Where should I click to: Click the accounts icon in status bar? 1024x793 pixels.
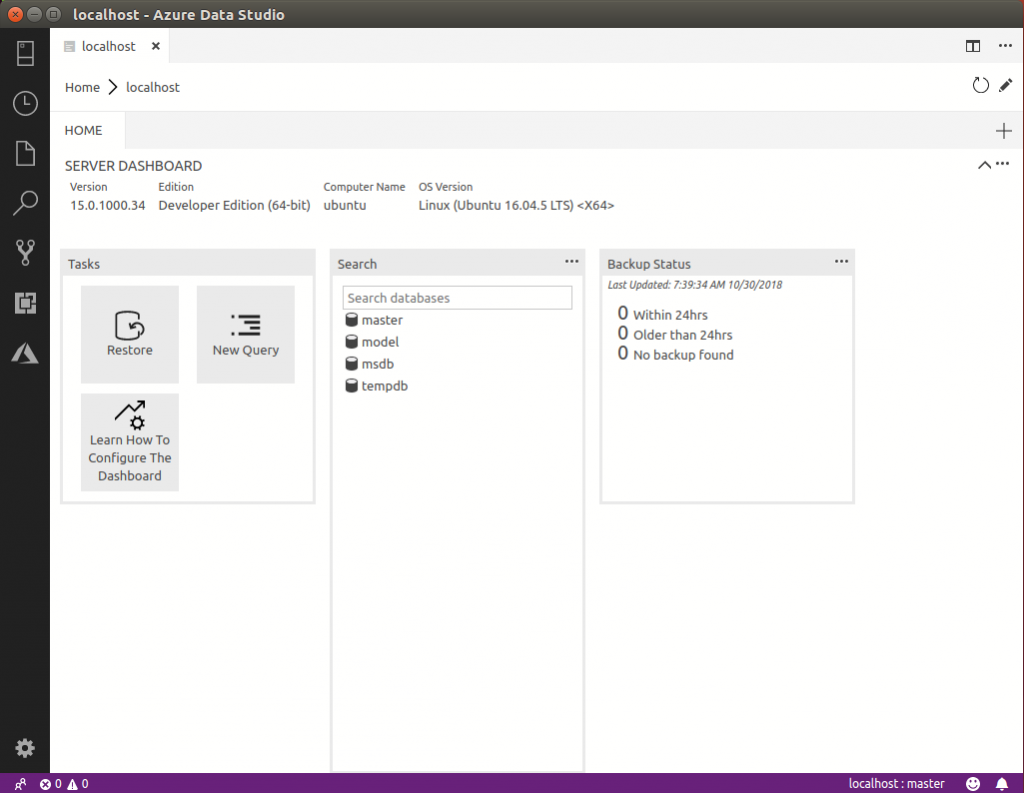point(20,784)
